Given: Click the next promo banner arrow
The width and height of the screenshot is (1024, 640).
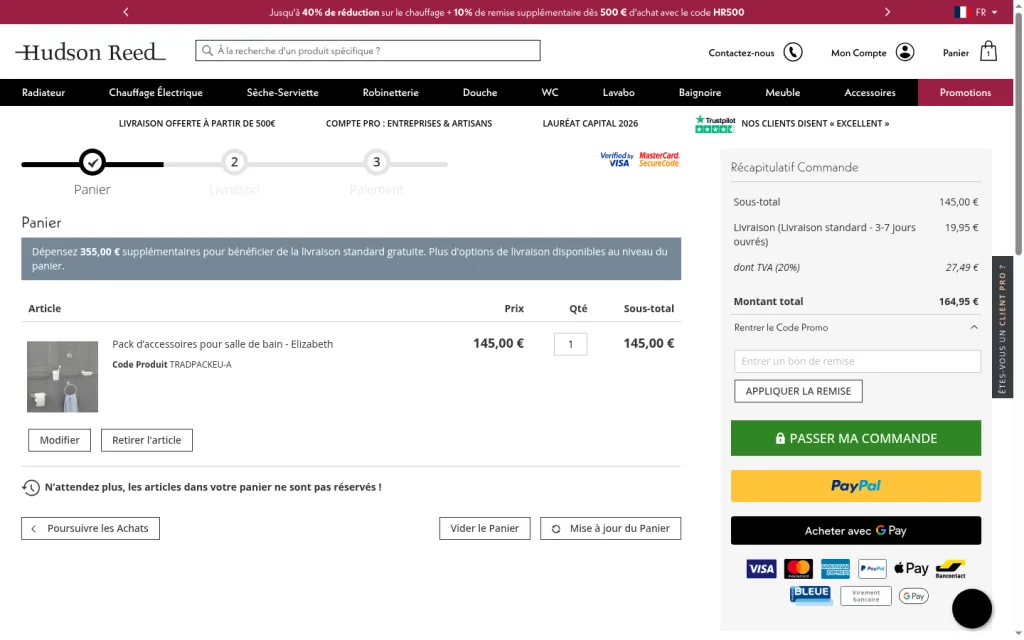Looking at the screenshot, I should pyautogui.click(x=887, y=12).
